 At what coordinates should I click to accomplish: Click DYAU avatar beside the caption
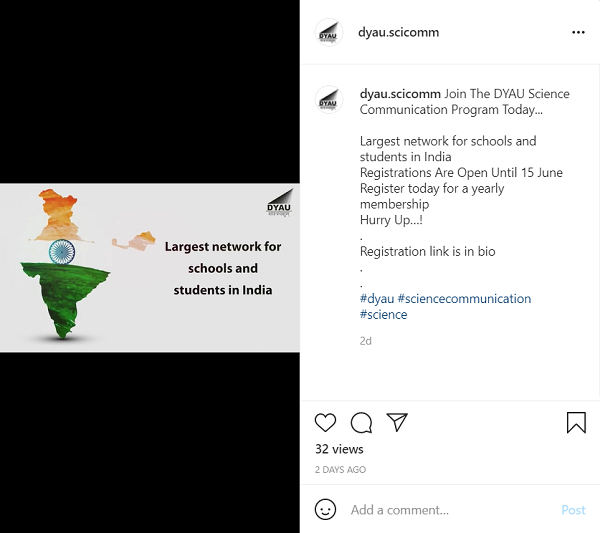(328, 99)
